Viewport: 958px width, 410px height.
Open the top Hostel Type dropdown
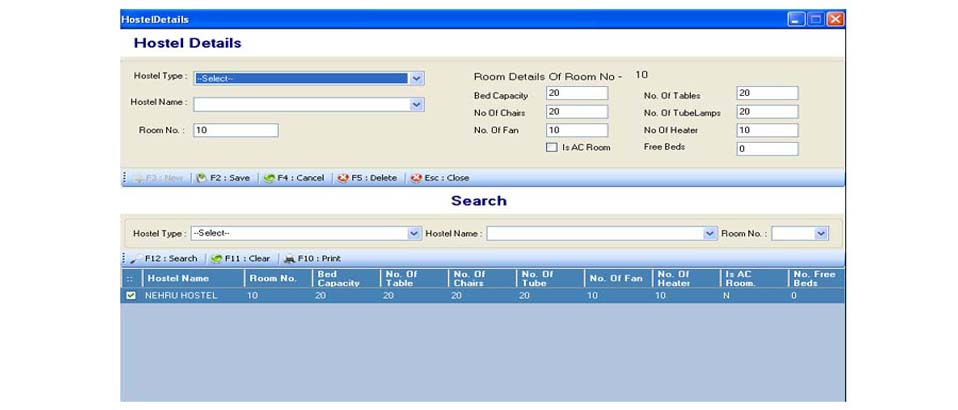click(416, 78)
